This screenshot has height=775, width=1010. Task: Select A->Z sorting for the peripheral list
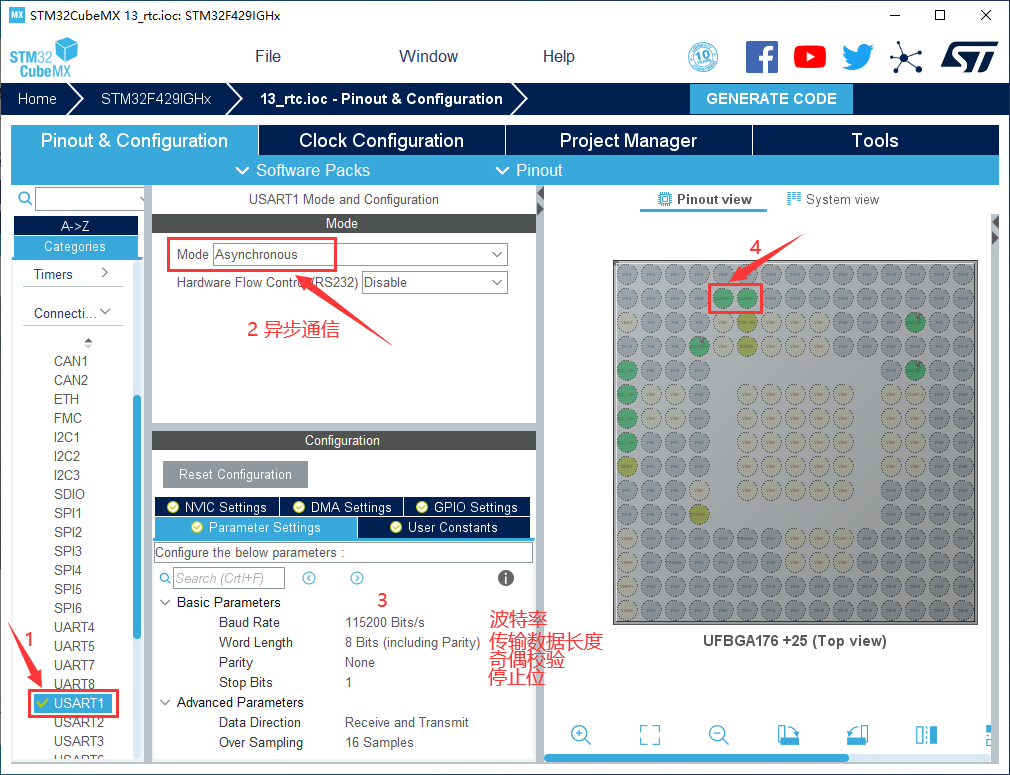75,226
